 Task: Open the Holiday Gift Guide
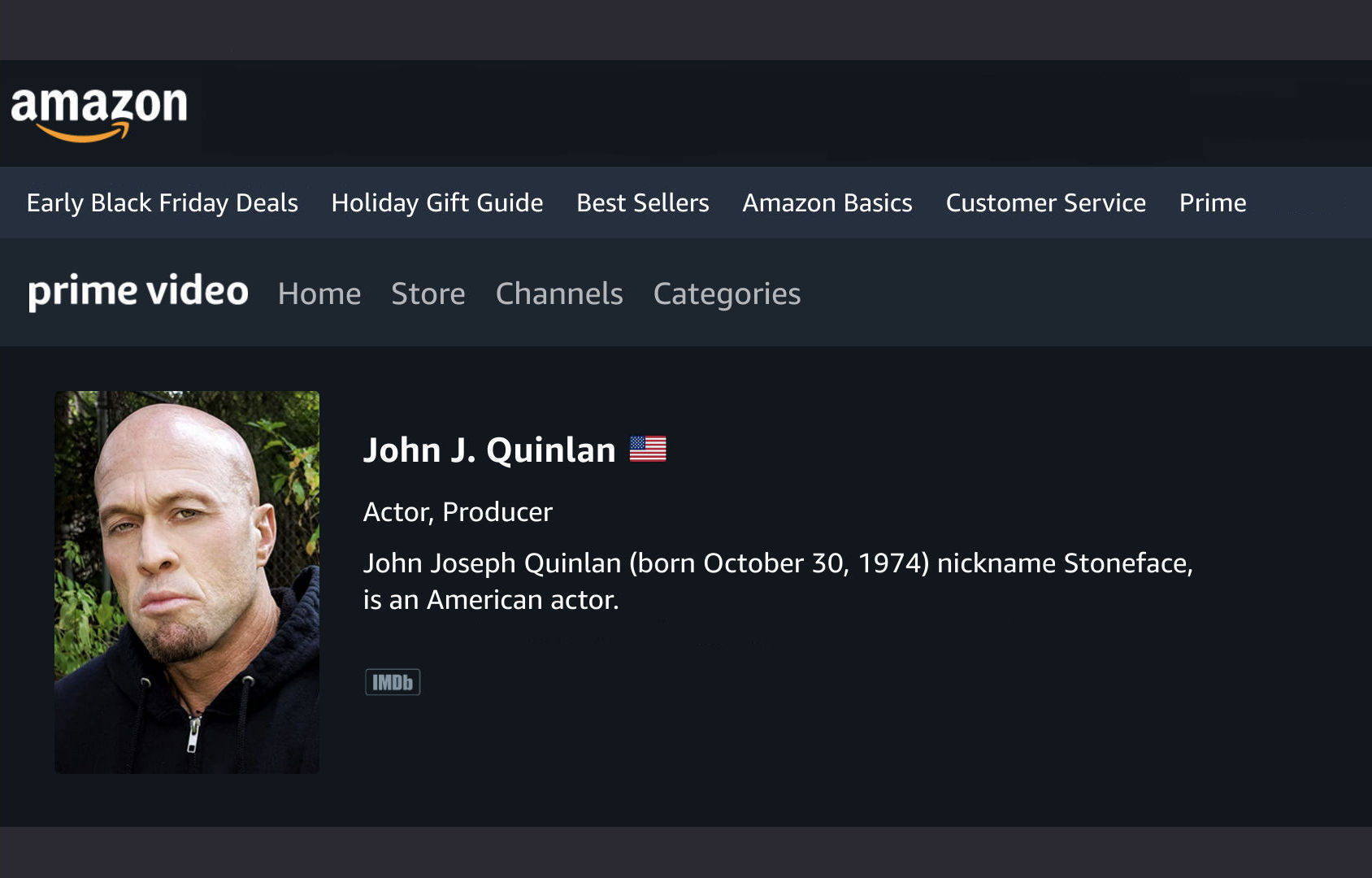(x=437, y=202)
